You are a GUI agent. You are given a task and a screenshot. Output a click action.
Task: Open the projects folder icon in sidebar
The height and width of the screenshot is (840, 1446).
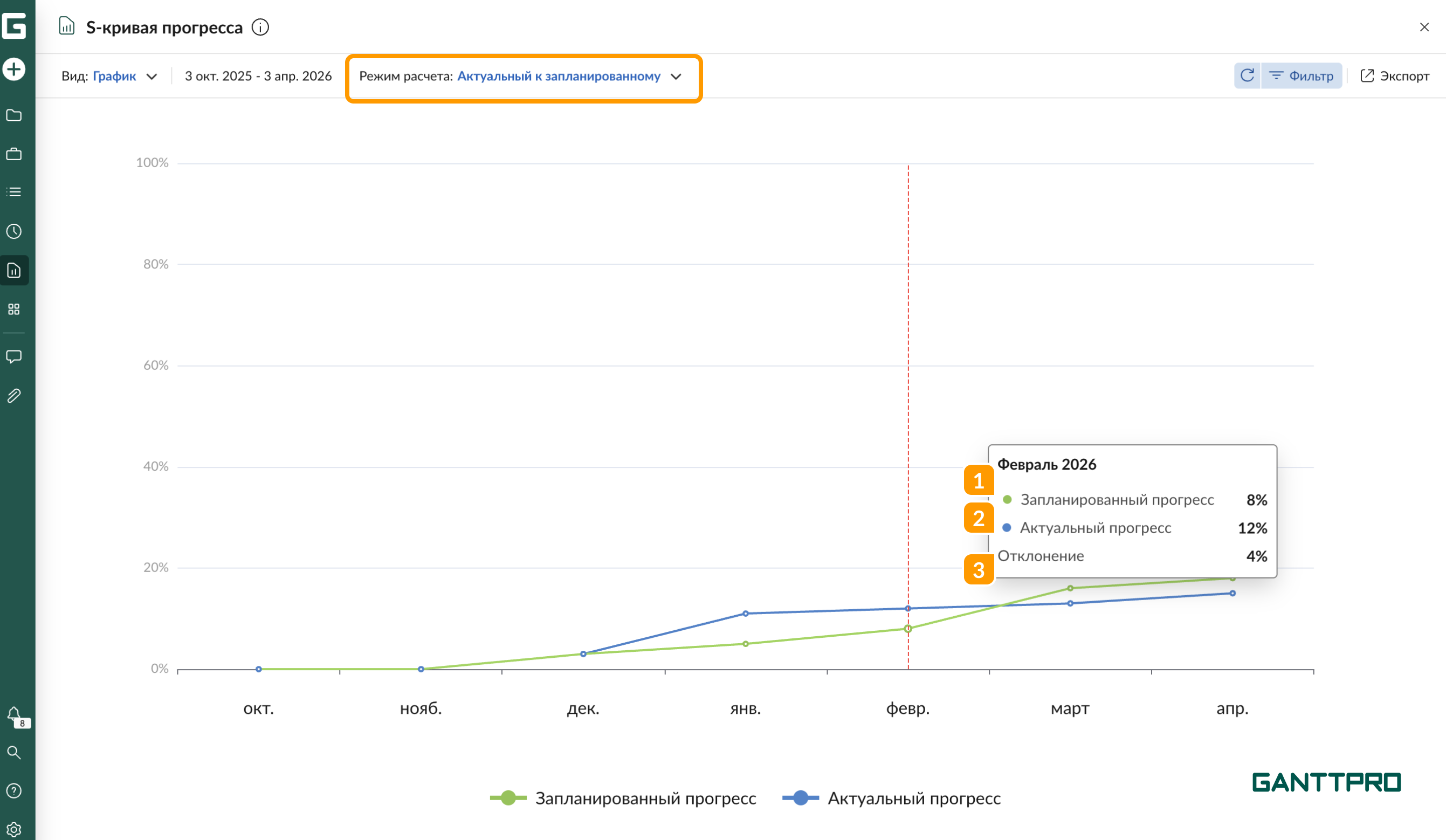coord(14,115)
